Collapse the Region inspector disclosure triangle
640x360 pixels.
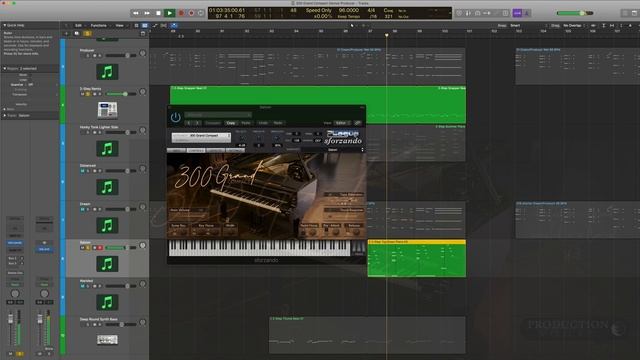pyautogui.click(x=4, y=69)
